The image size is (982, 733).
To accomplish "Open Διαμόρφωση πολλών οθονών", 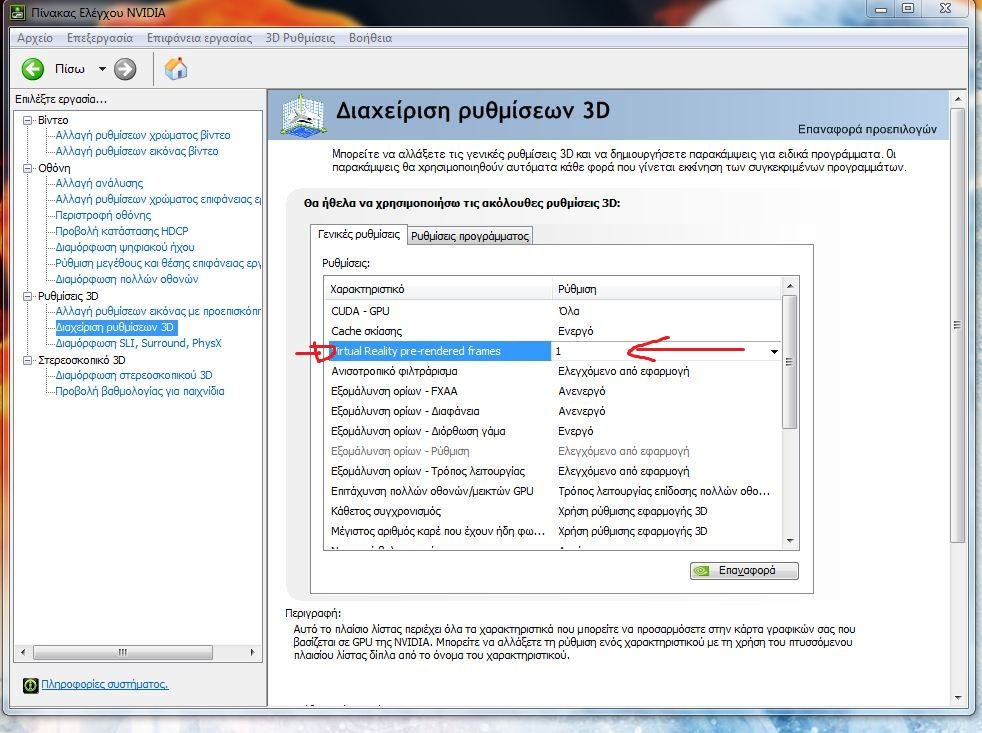I will (x=127, y=279).
